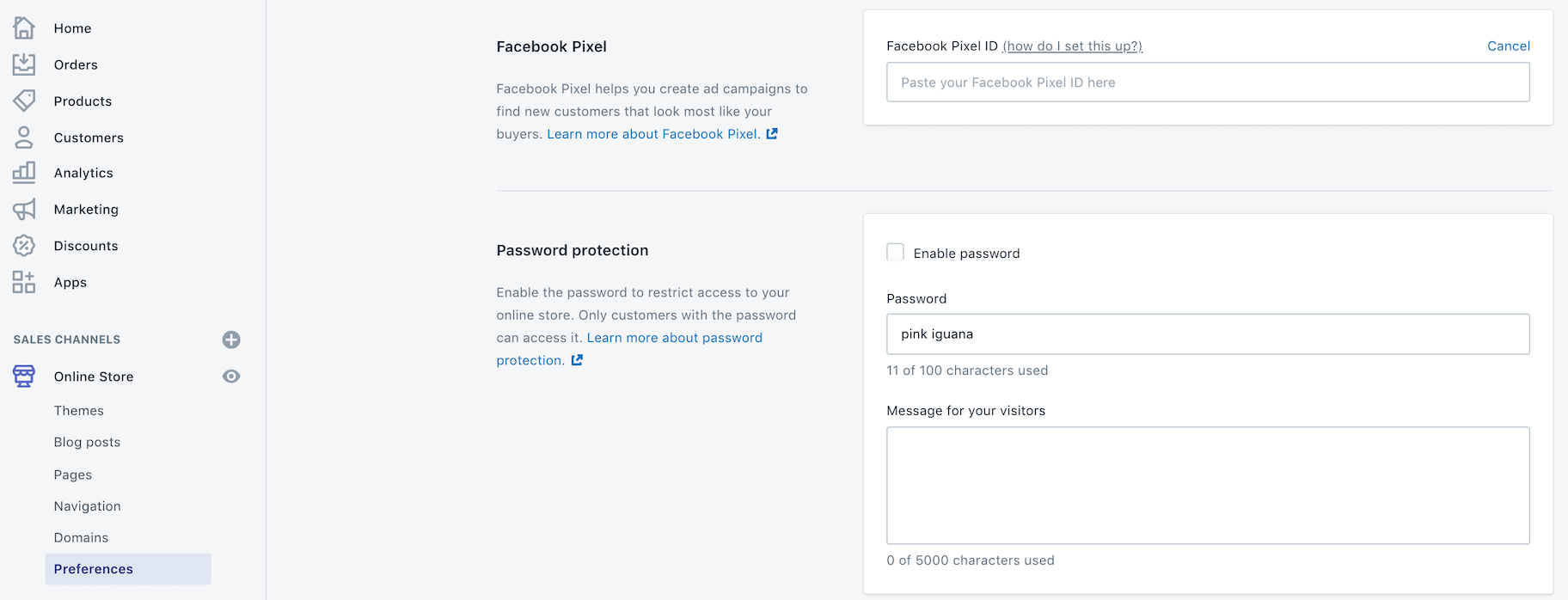Screen dimensions: 1568x600
Task: Open the Navigation settings
Action: (x=87, y=505)
